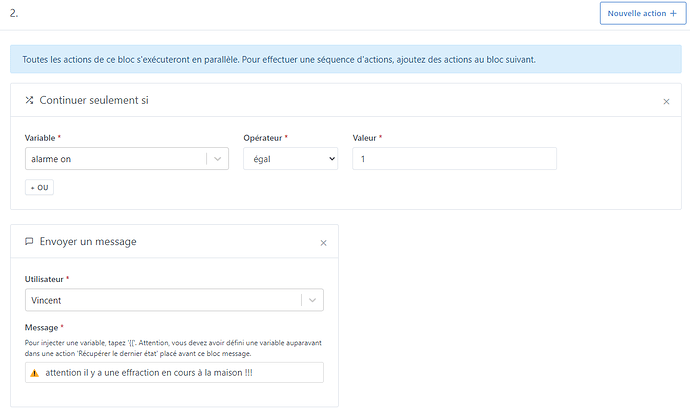Close the Continuer seulement si card
The height and width of the screenshot is (415, 690).
(667, 102)
